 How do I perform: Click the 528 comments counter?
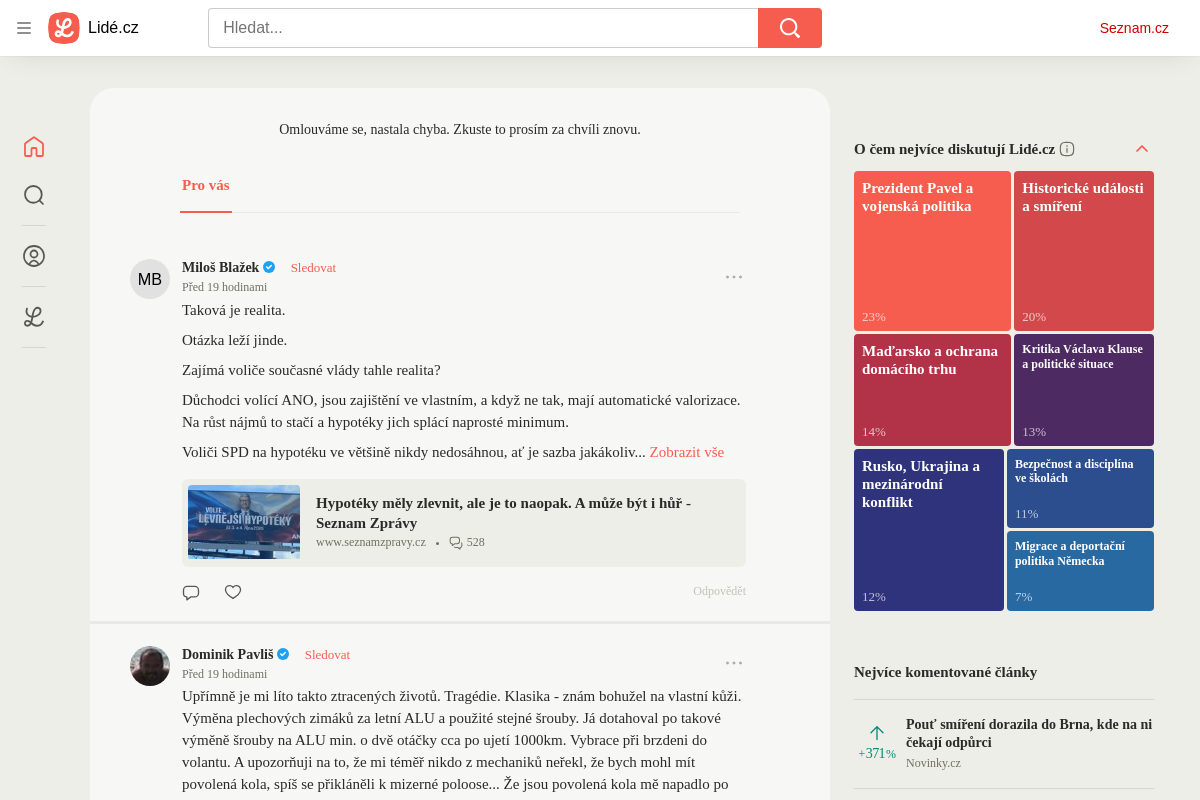point(467,542)
